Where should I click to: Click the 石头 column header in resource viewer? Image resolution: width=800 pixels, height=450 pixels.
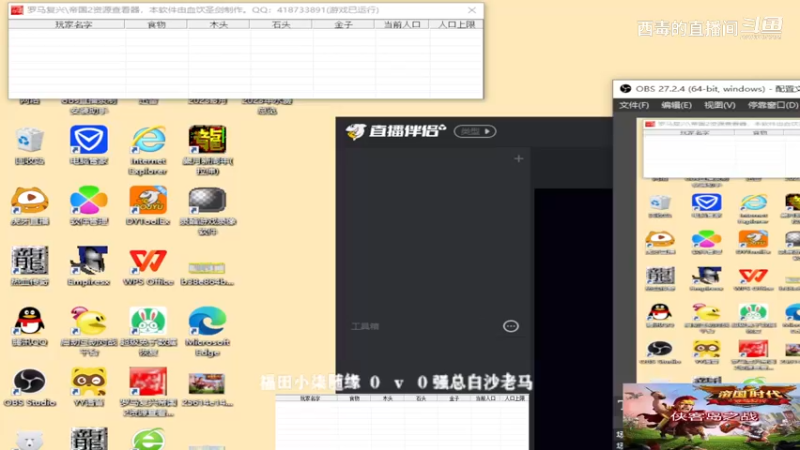(x=281, y=24)
